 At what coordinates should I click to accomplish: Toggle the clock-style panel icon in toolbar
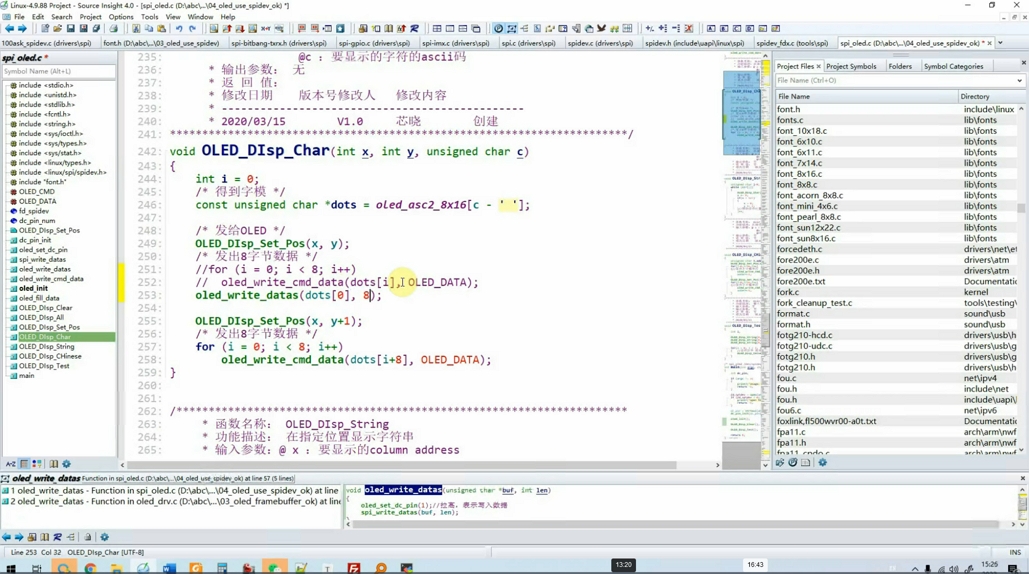(499, 29)
